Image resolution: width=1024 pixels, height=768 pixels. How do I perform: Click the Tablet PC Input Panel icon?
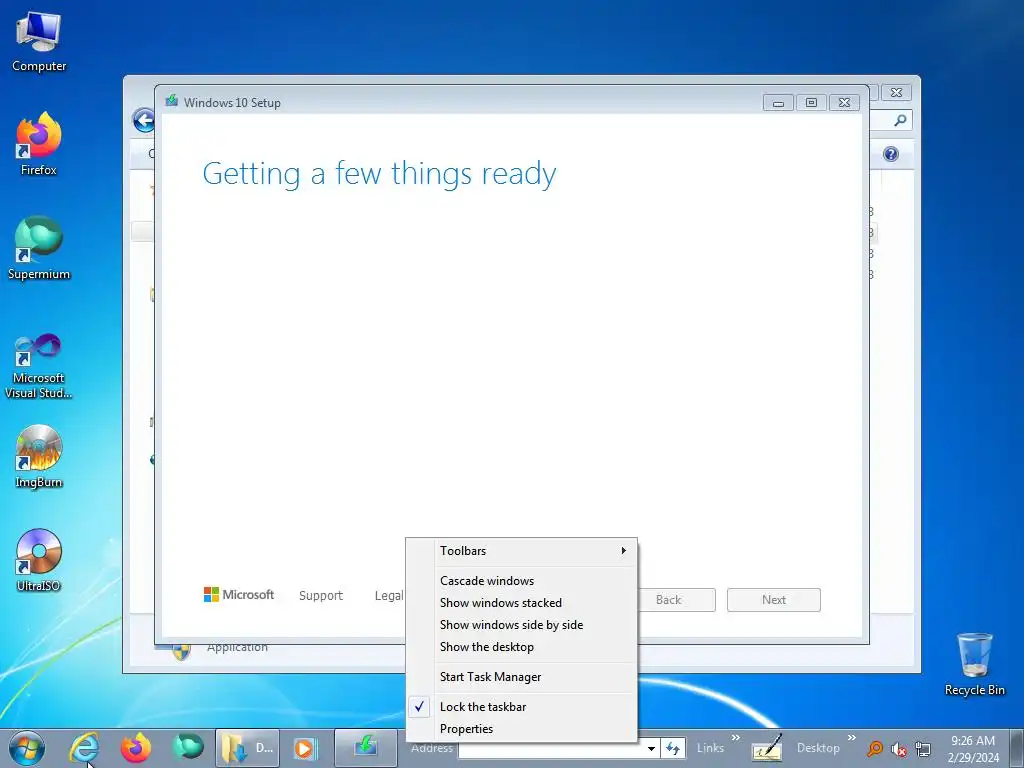click(x=767, y=748)
